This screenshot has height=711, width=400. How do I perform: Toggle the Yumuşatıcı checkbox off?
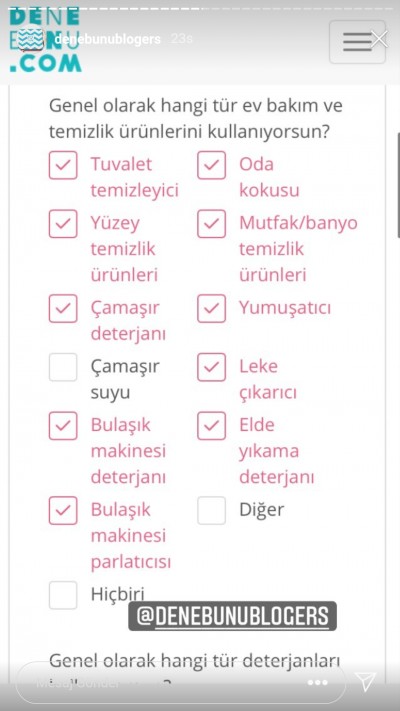point(211,308)
